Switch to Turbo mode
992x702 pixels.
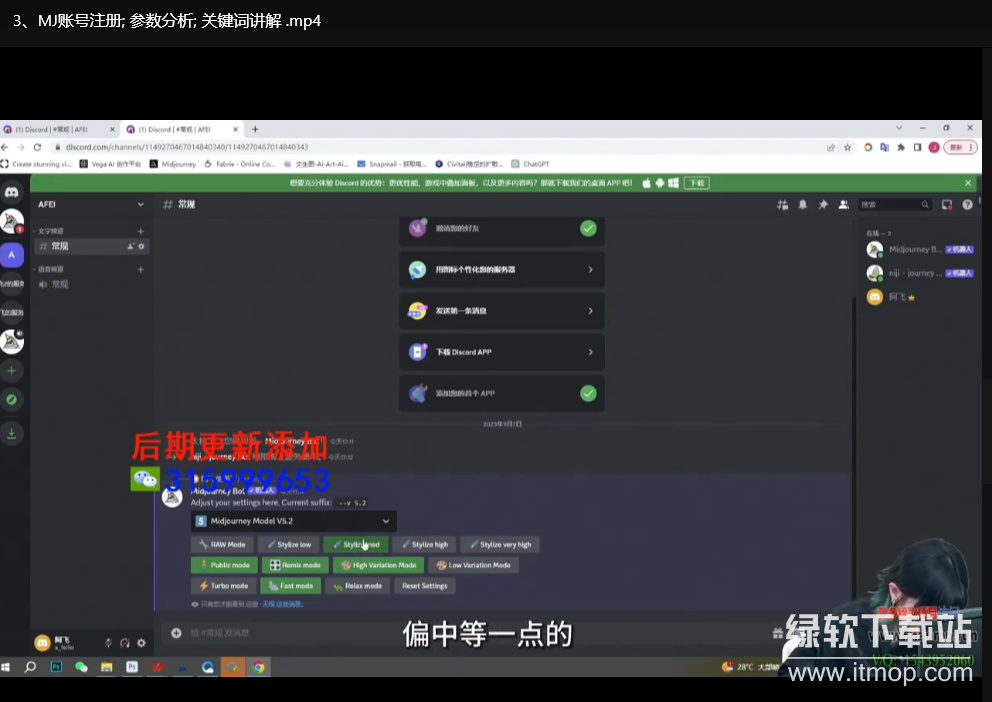tap(224, 586)
